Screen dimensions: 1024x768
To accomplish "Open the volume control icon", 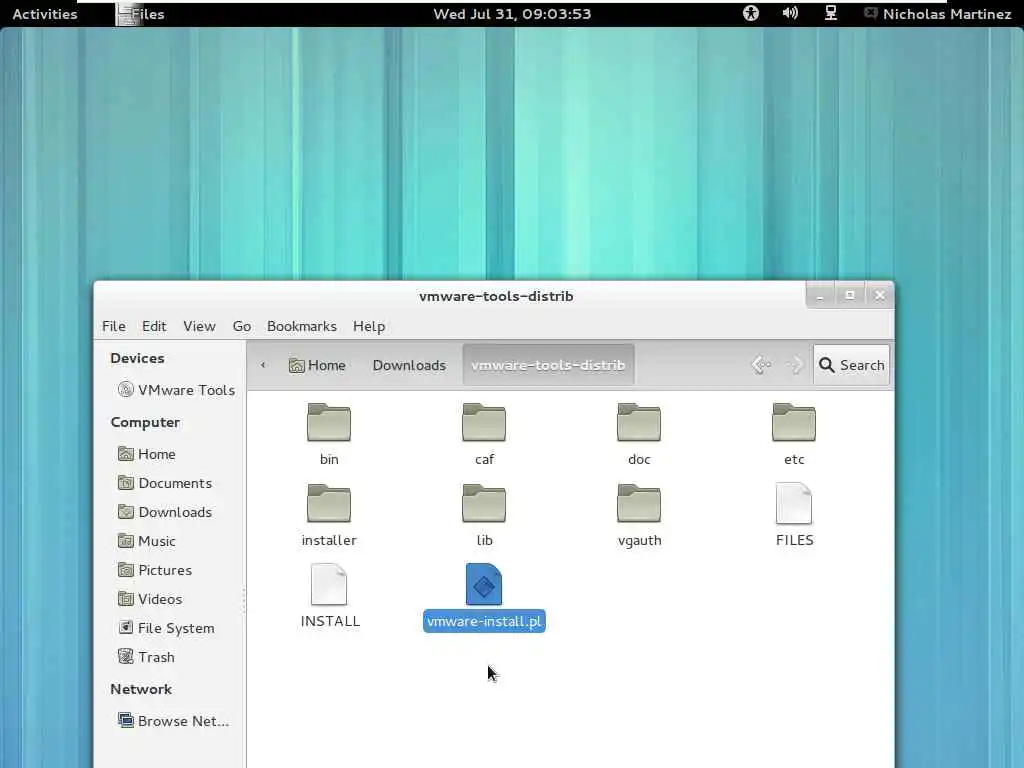I will 790,13.
